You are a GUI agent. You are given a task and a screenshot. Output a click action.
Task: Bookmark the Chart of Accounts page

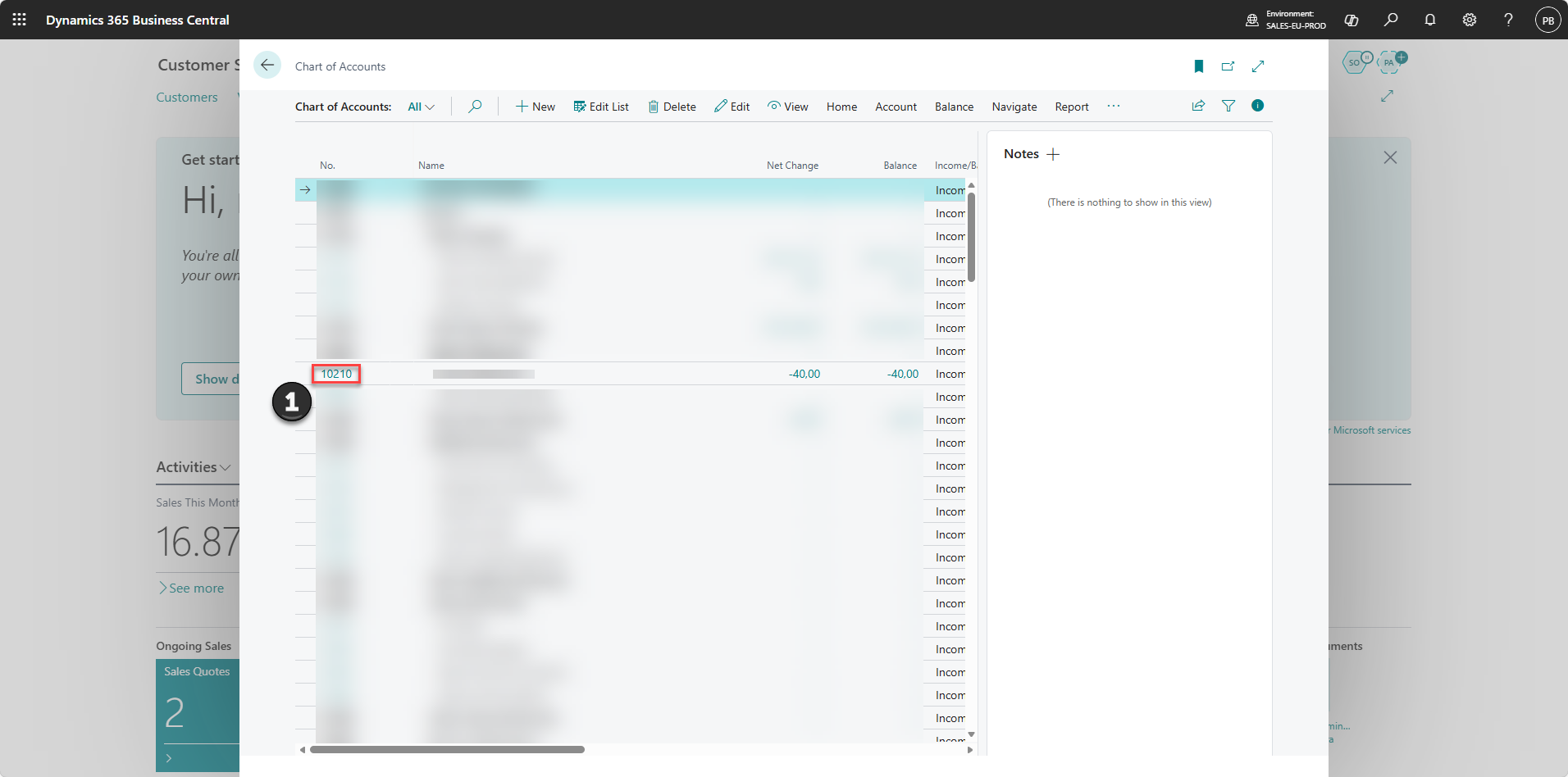[1199, 66]
